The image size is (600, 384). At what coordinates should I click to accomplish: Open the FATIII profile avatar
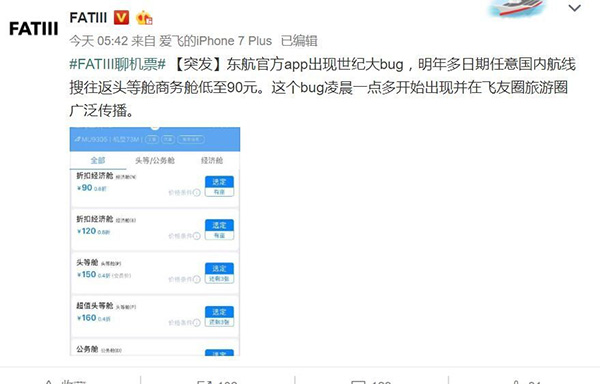click(34, 29)
